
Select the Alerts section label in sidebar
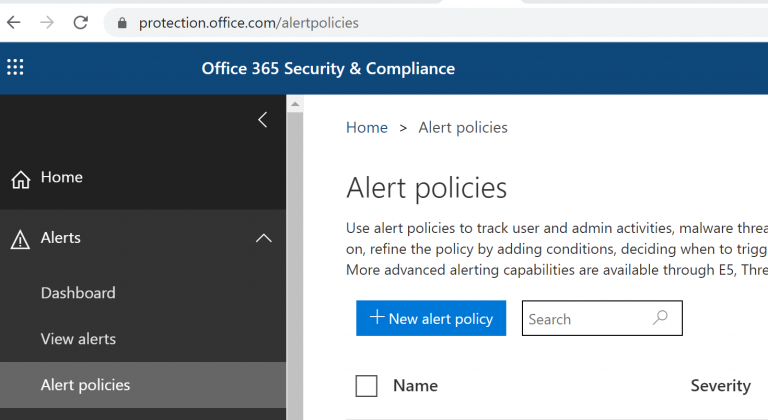(x=61, y=238)
